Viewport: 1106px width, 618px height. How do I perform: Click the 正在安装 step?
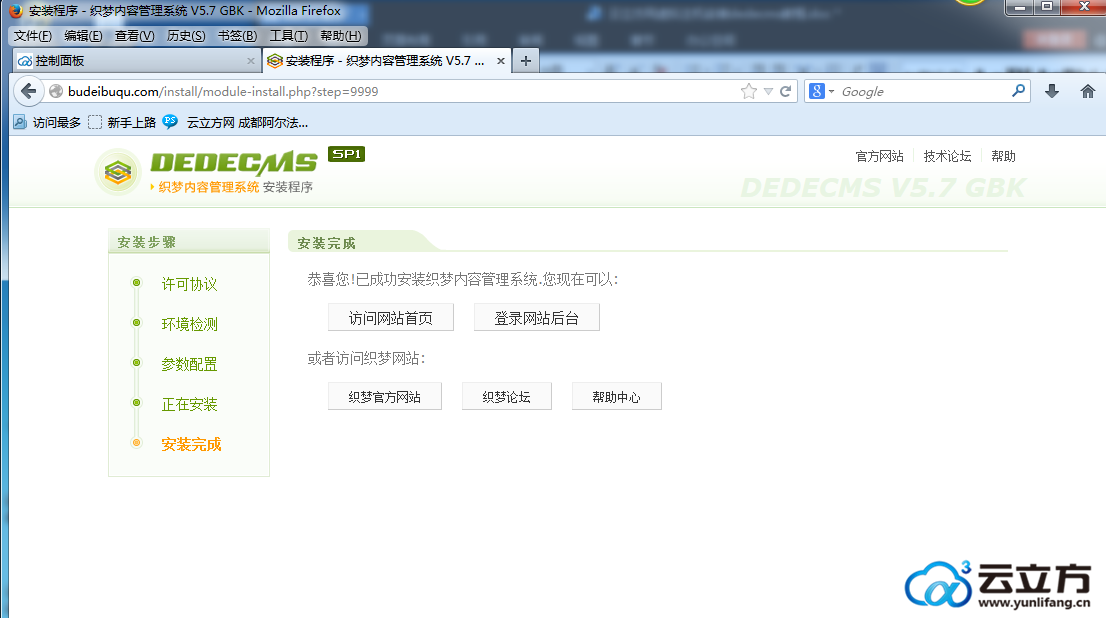[189, 404]
